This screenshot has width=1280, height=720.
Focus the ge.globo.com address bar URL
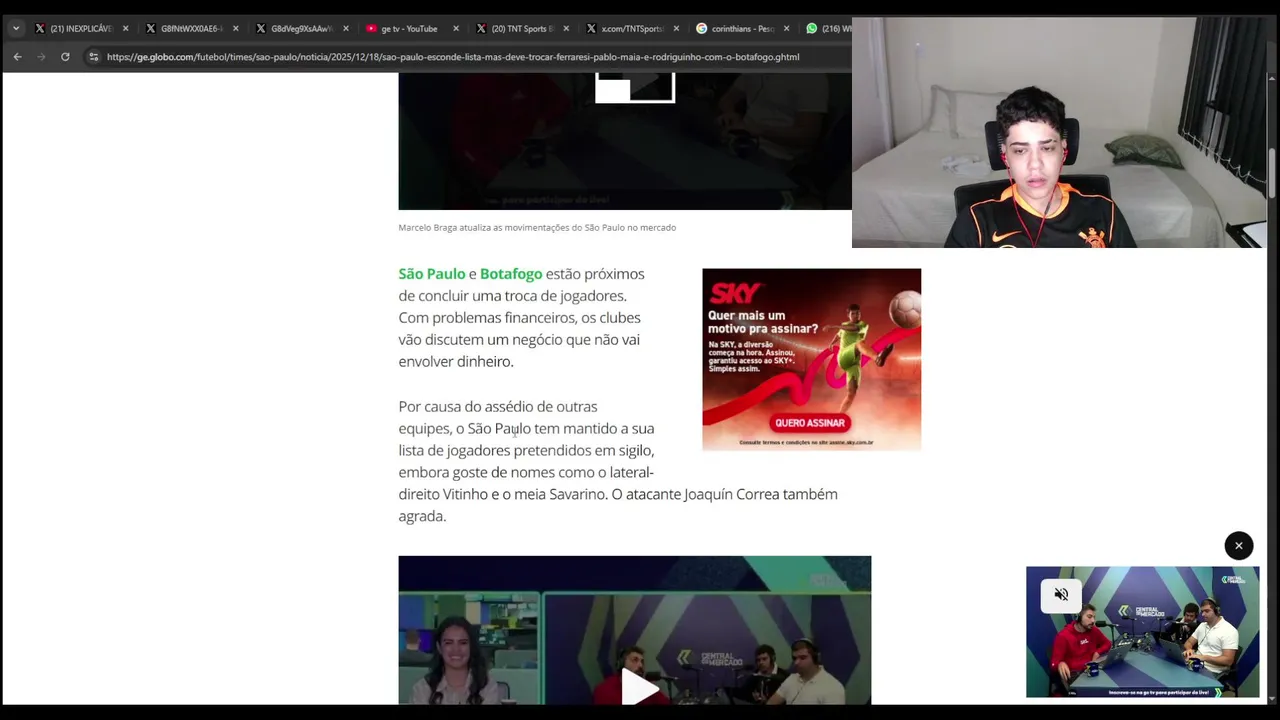[x=452, y=57]
